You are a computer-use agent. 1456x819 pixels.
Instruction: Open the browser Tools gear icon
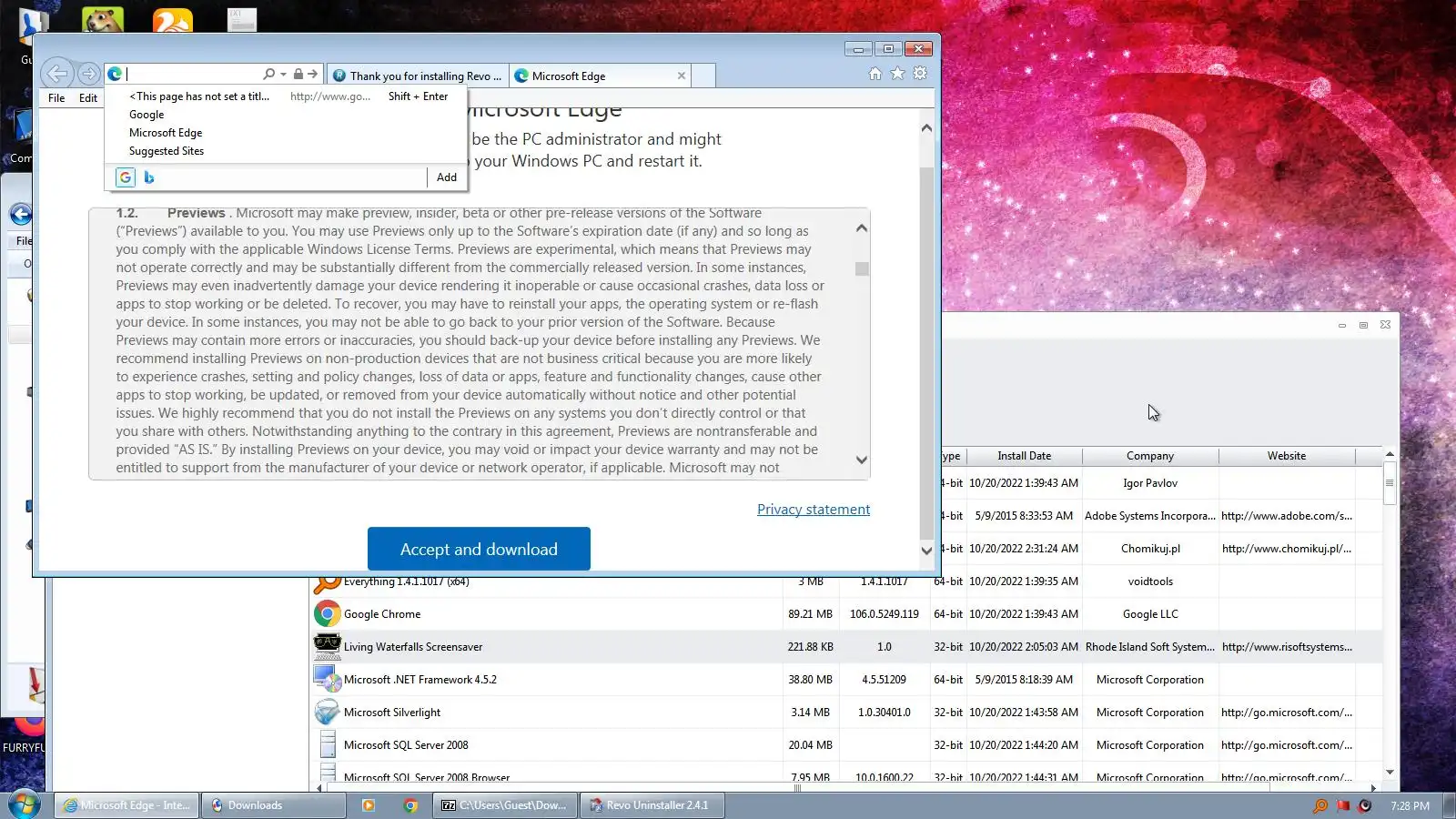coord(920,74)
